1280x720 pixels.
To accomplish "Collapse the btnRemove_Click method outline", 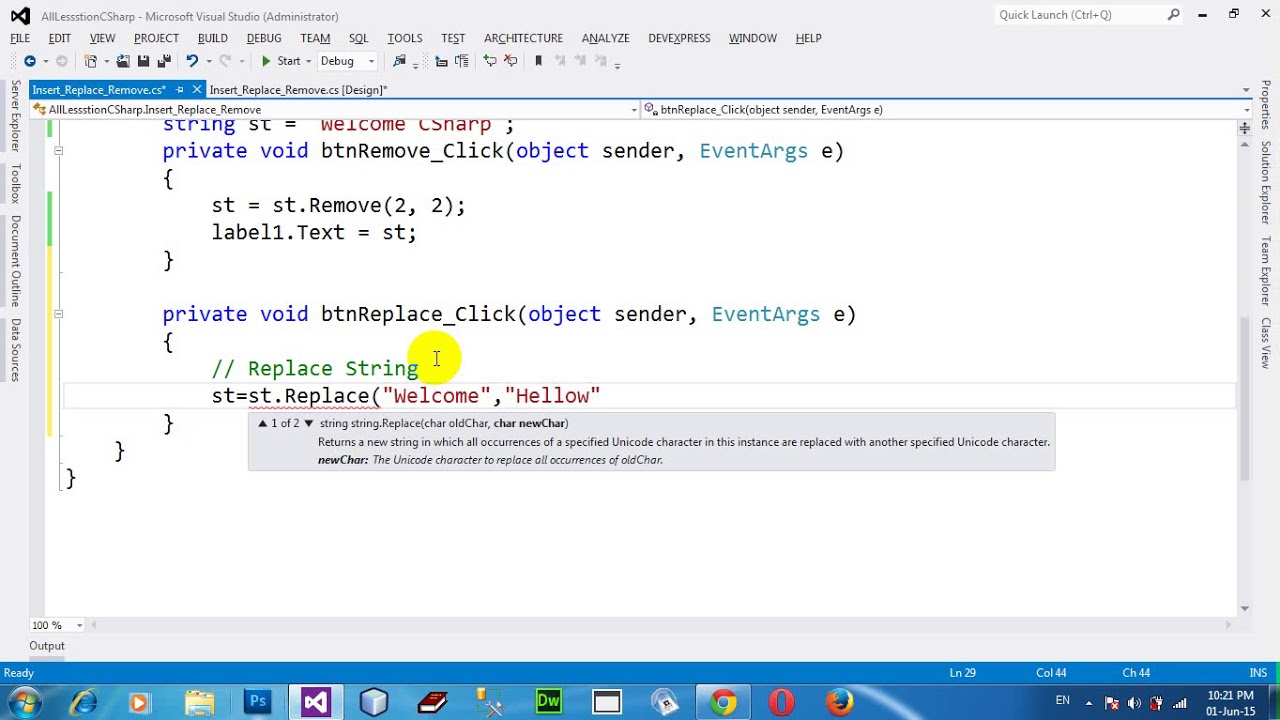I will (x=58, y=151).
